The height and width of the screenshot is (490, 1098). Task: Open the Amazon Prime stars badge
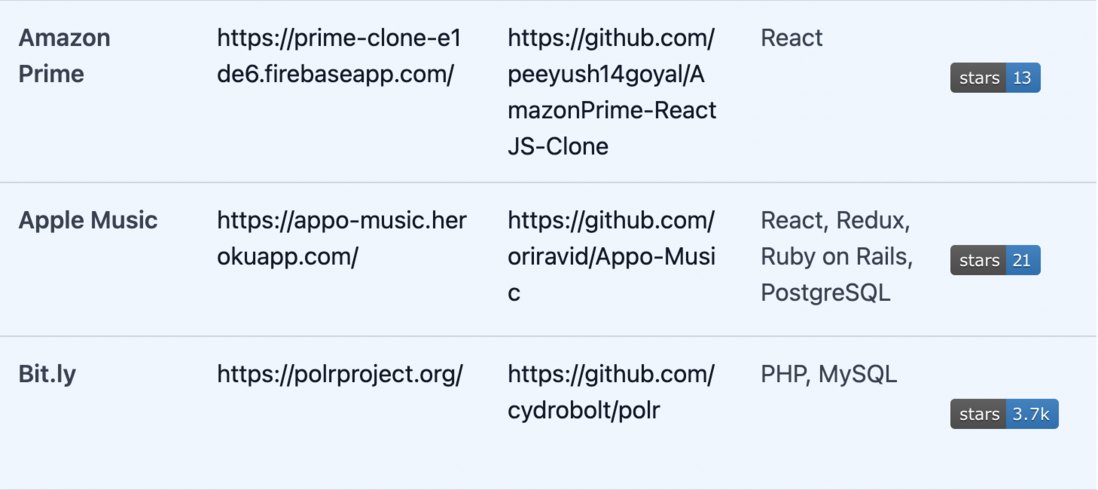coord(995,78)
